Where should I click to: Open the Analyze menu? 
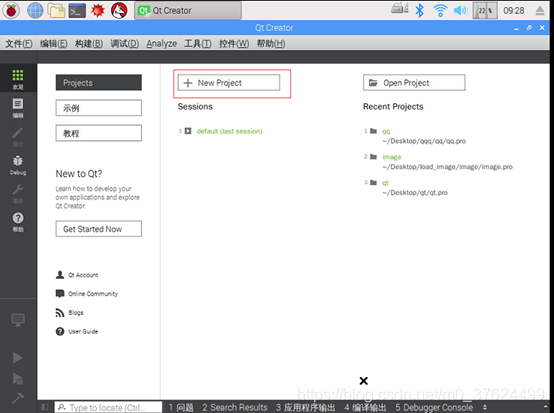[161, 43]
